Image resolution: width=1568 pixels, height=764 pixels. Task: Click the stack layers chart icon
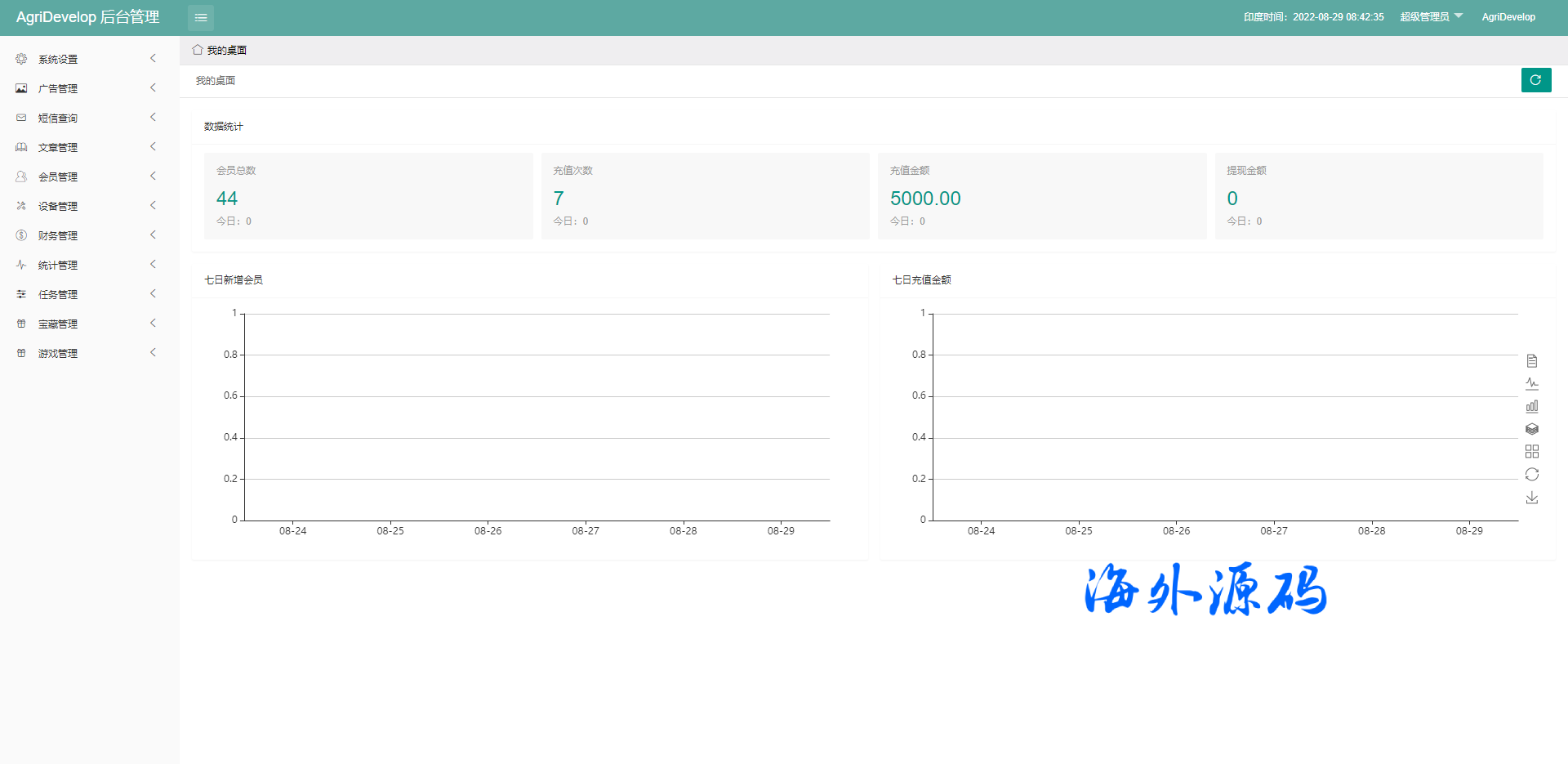tap(1532, 429)
